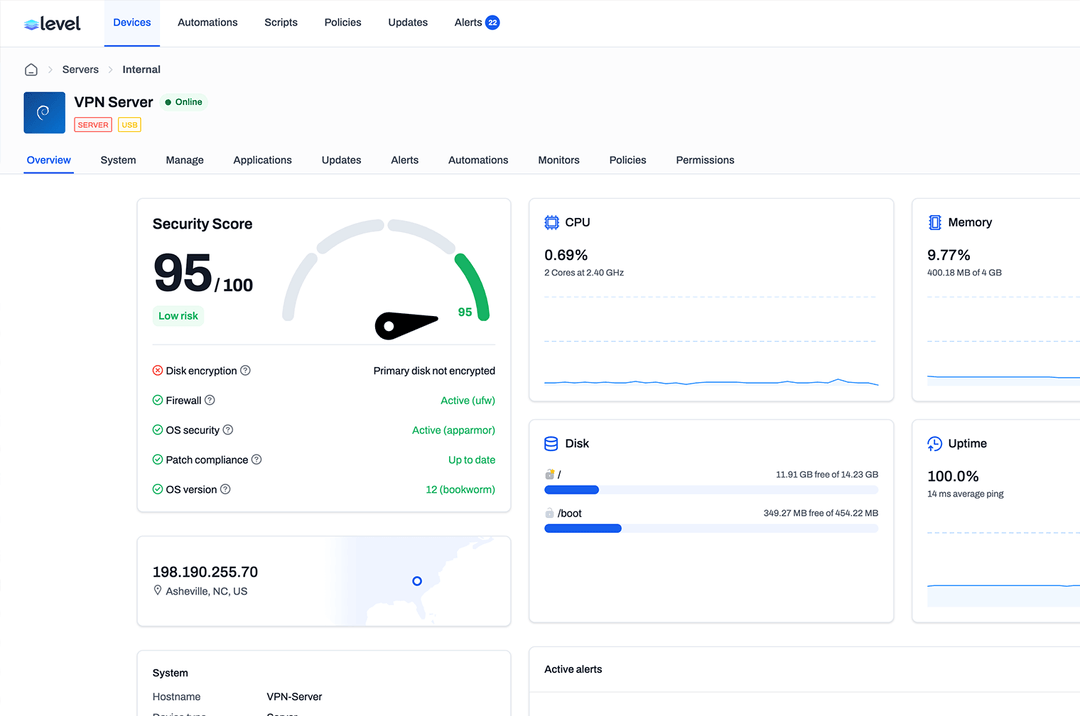Select Automations in the top navigation

click(x=207, y=22)
